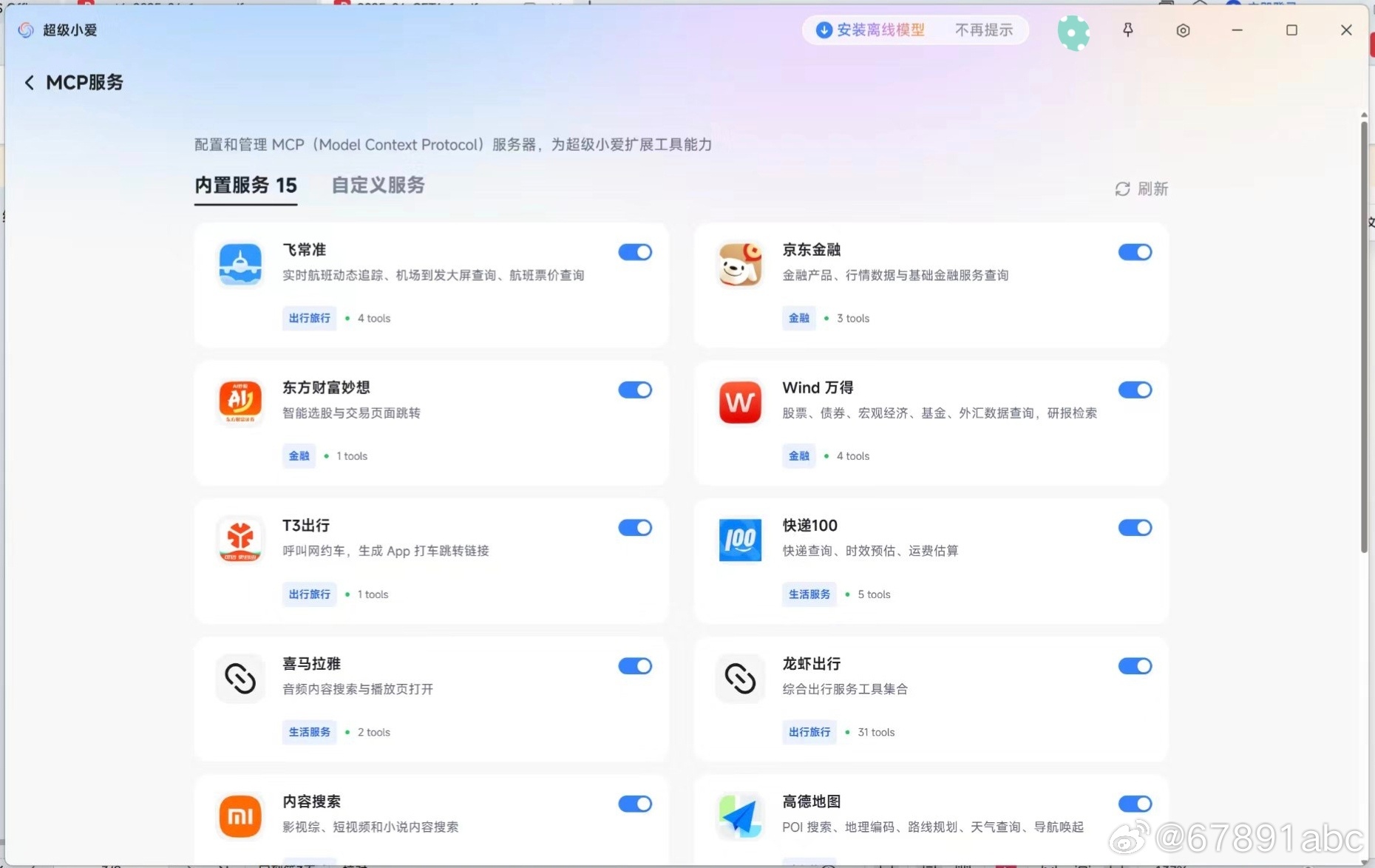
Task: Click the red Wind 万得 logo icon
Action: [740, 402]
